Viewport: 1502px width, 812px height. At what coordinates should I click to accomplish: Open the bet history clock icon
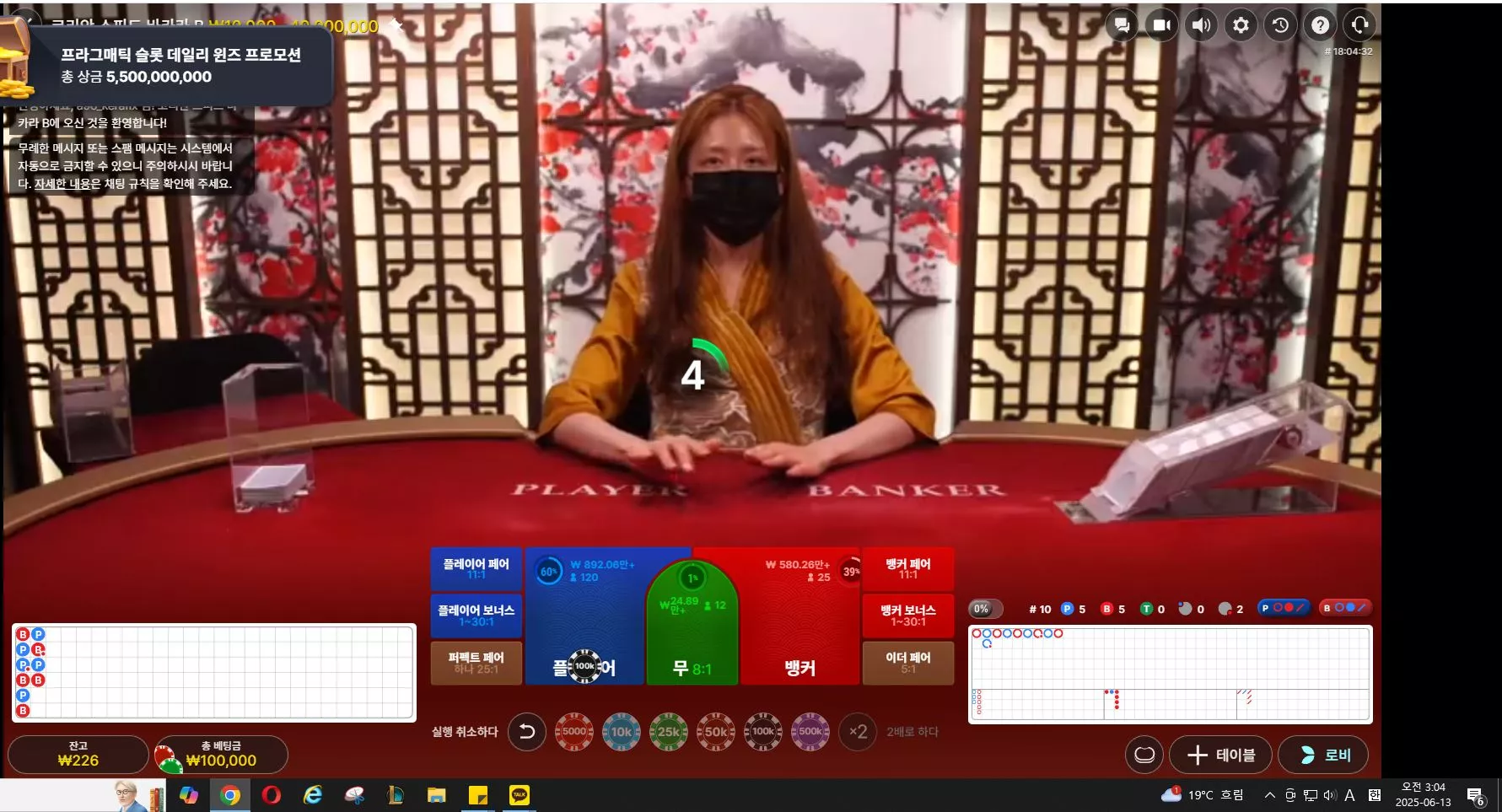[1280, 25]
